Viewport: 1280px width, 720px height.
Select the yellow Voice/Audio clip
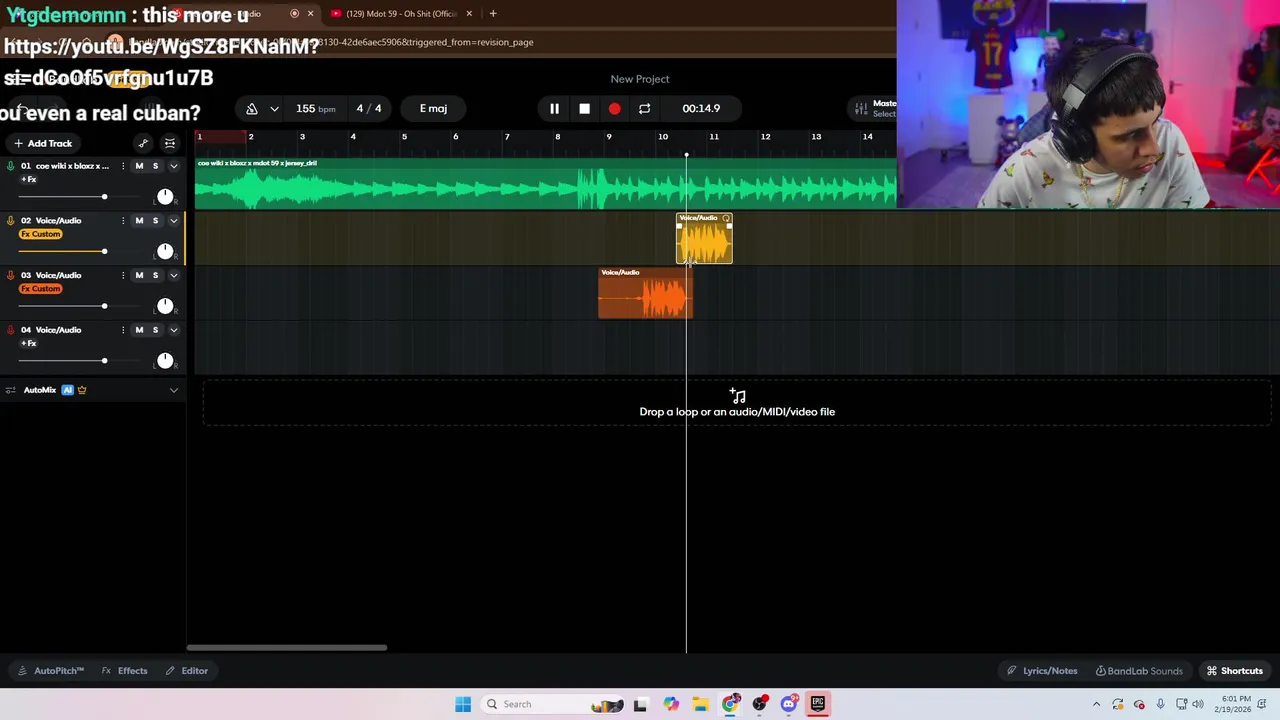coord(705,239)
